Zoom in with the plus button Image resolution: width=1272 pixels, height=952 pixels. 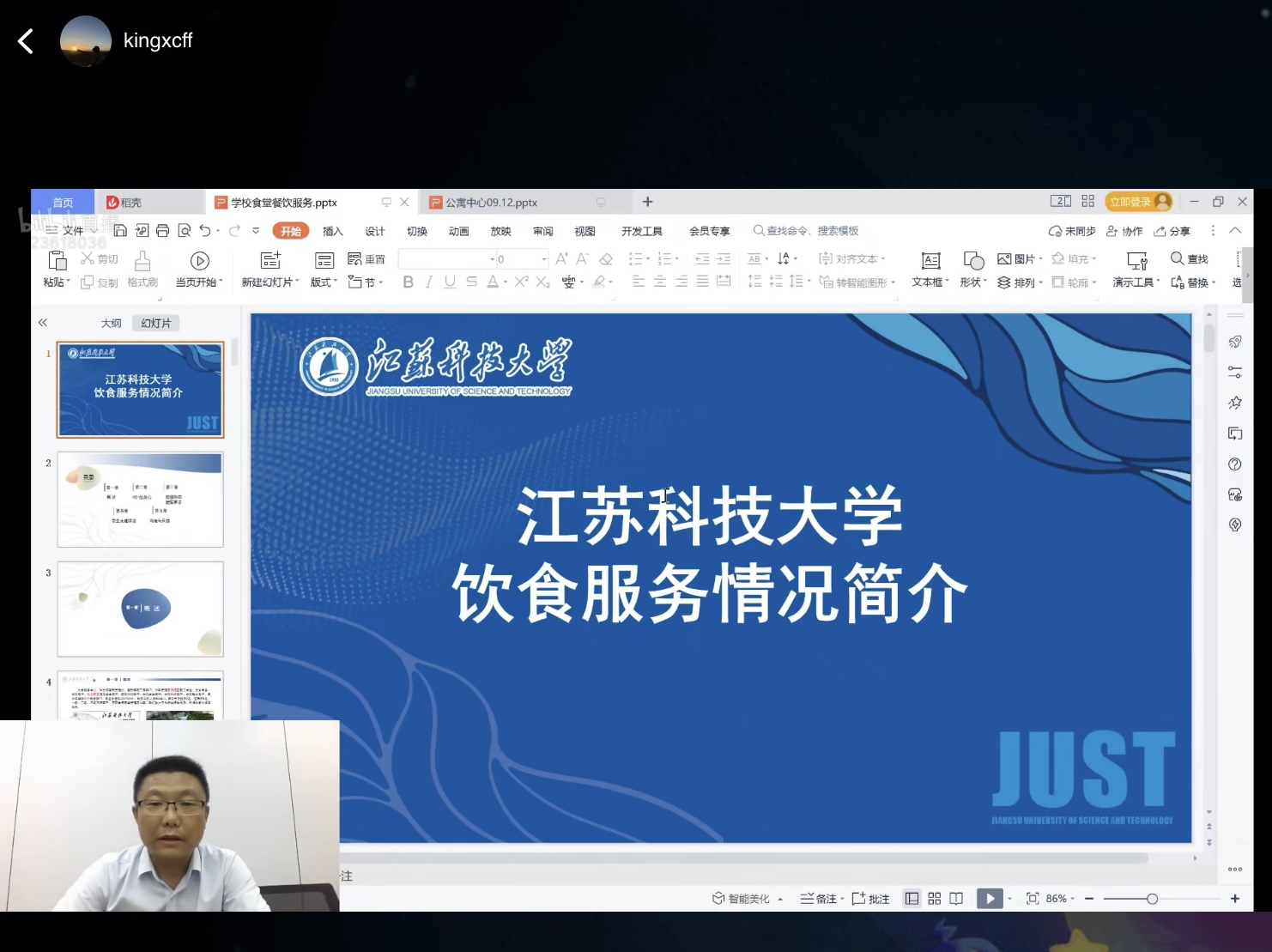pyautogui.click(x=1235, y=899)
